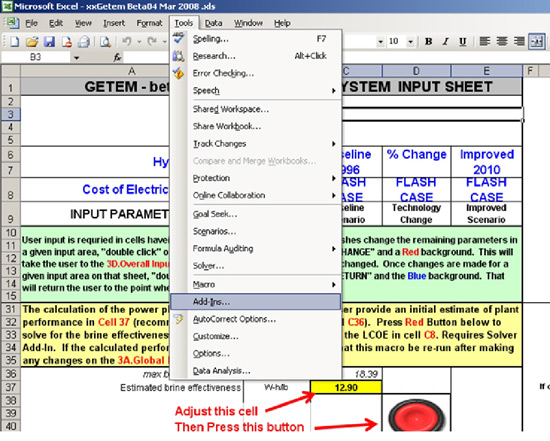Expand the Speech submenu

click(x=256, y=91)
